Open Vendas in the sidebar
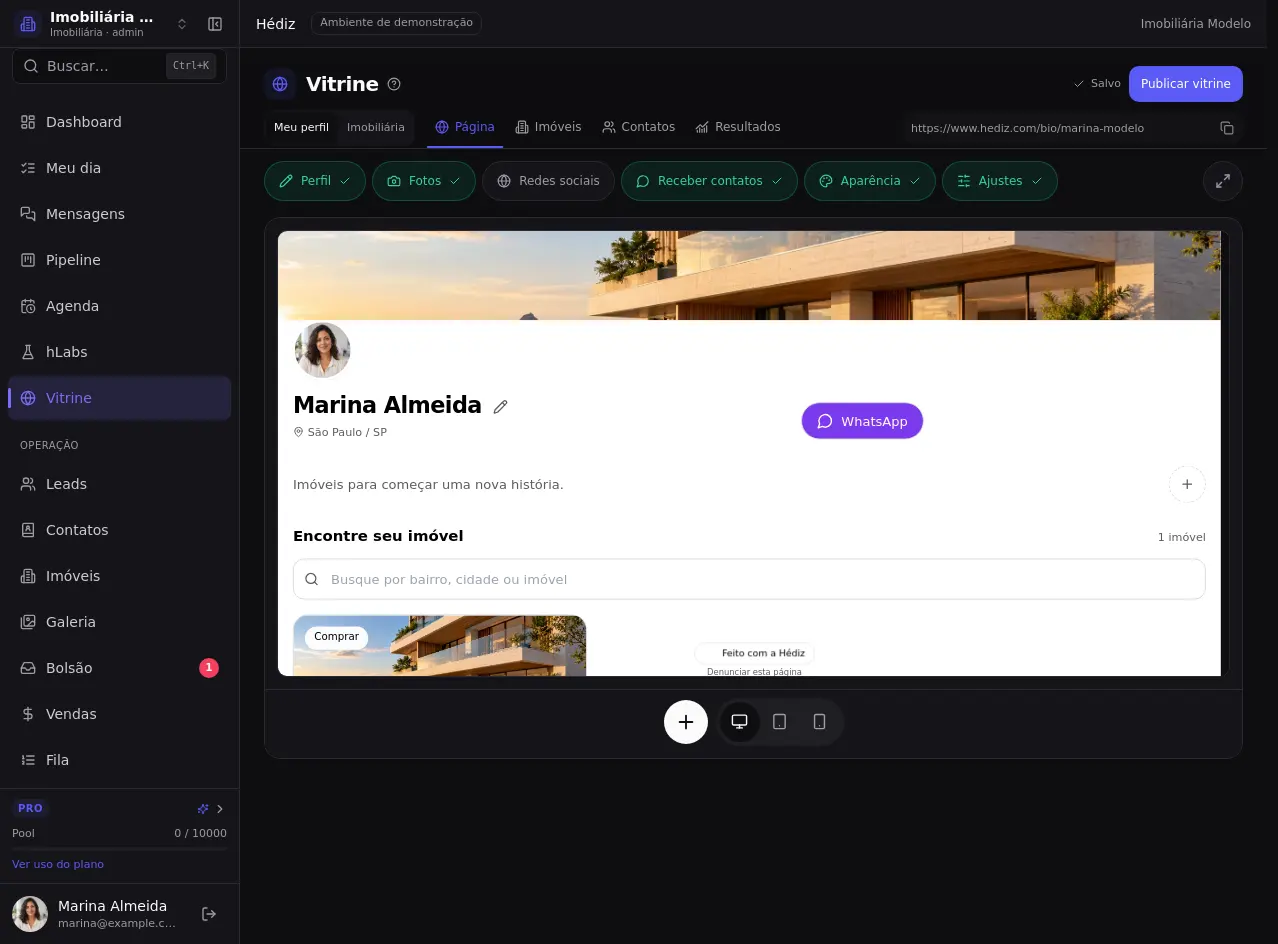The height and width of the screenshot is (944, 1278). (x=119, y=714)
